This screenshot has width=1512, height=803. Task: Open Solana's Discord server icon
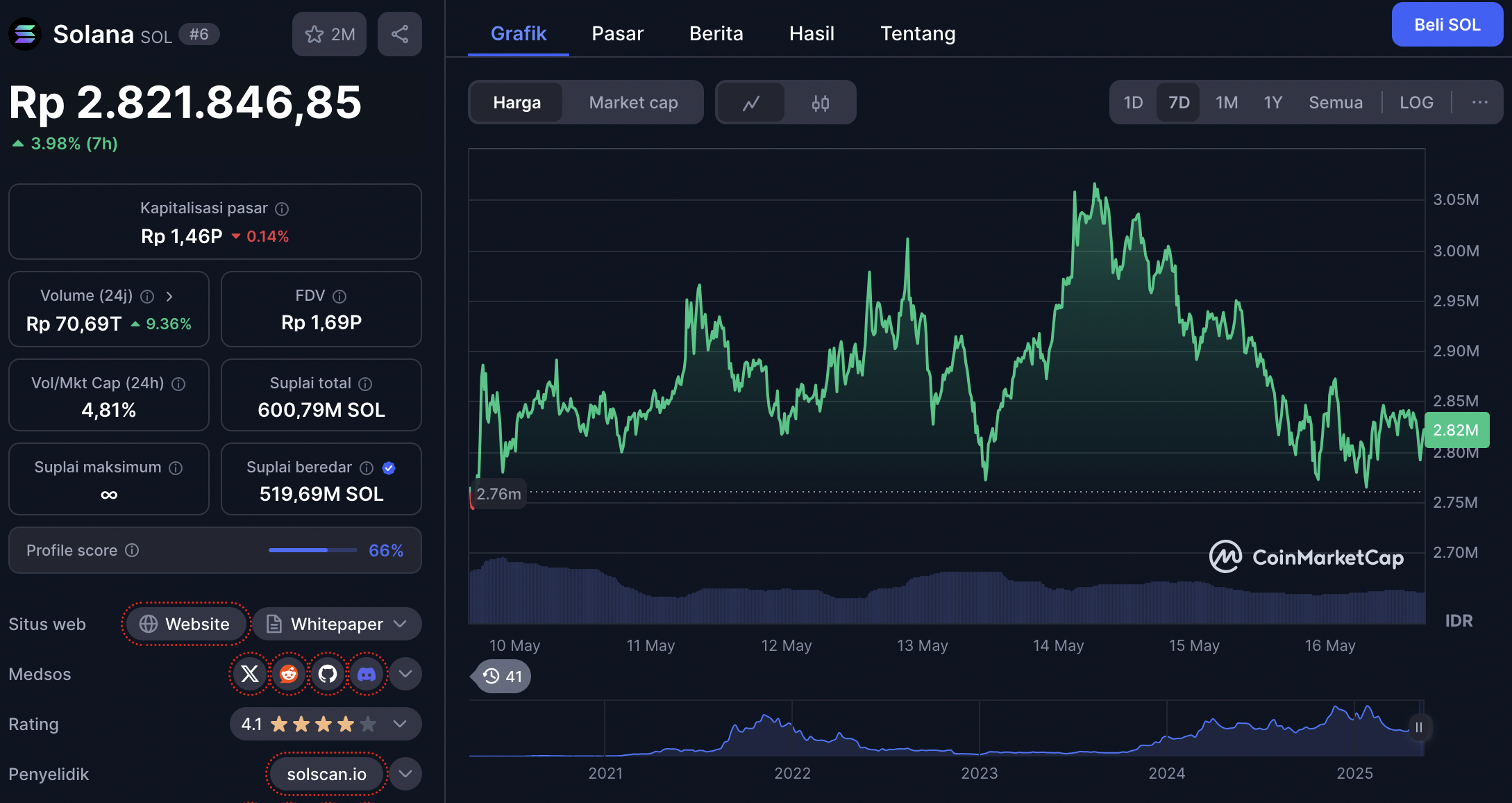tap(367, 674)
